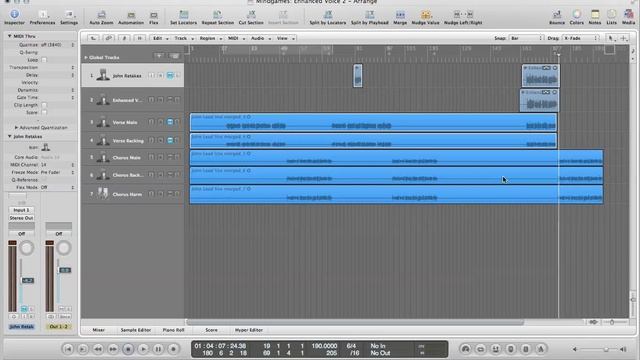Click the tempo field showing 190.0000

point(324,346)
